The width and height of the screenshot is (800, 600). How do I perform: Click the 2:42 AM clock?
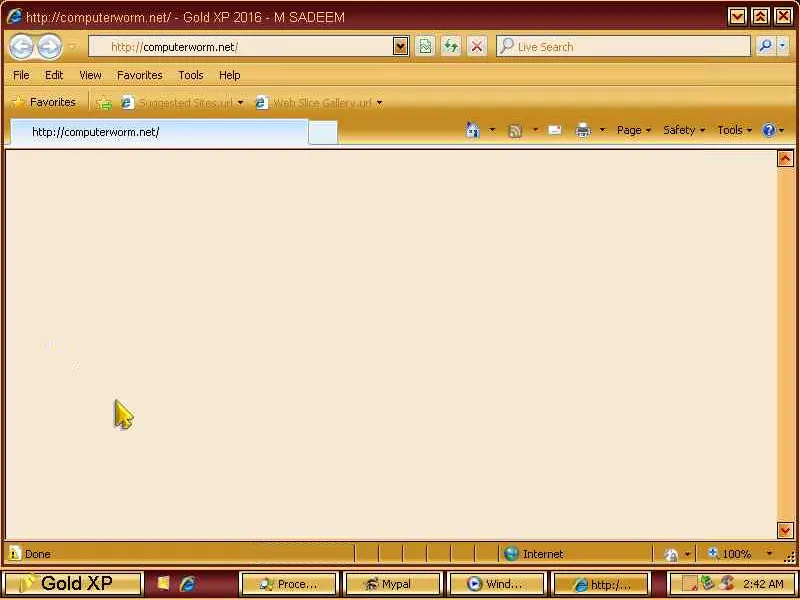763,584
